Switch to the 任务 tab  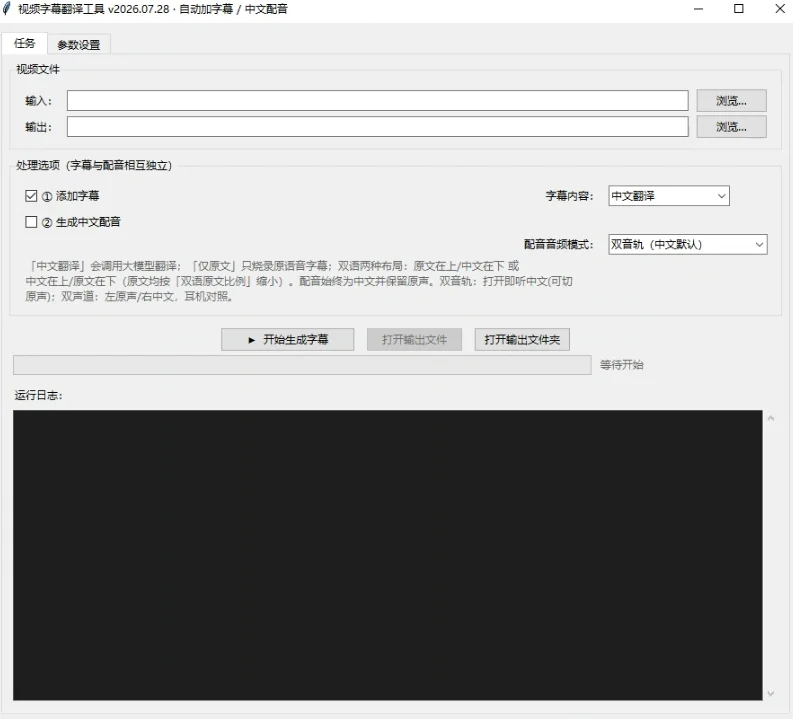pos(24,43)
